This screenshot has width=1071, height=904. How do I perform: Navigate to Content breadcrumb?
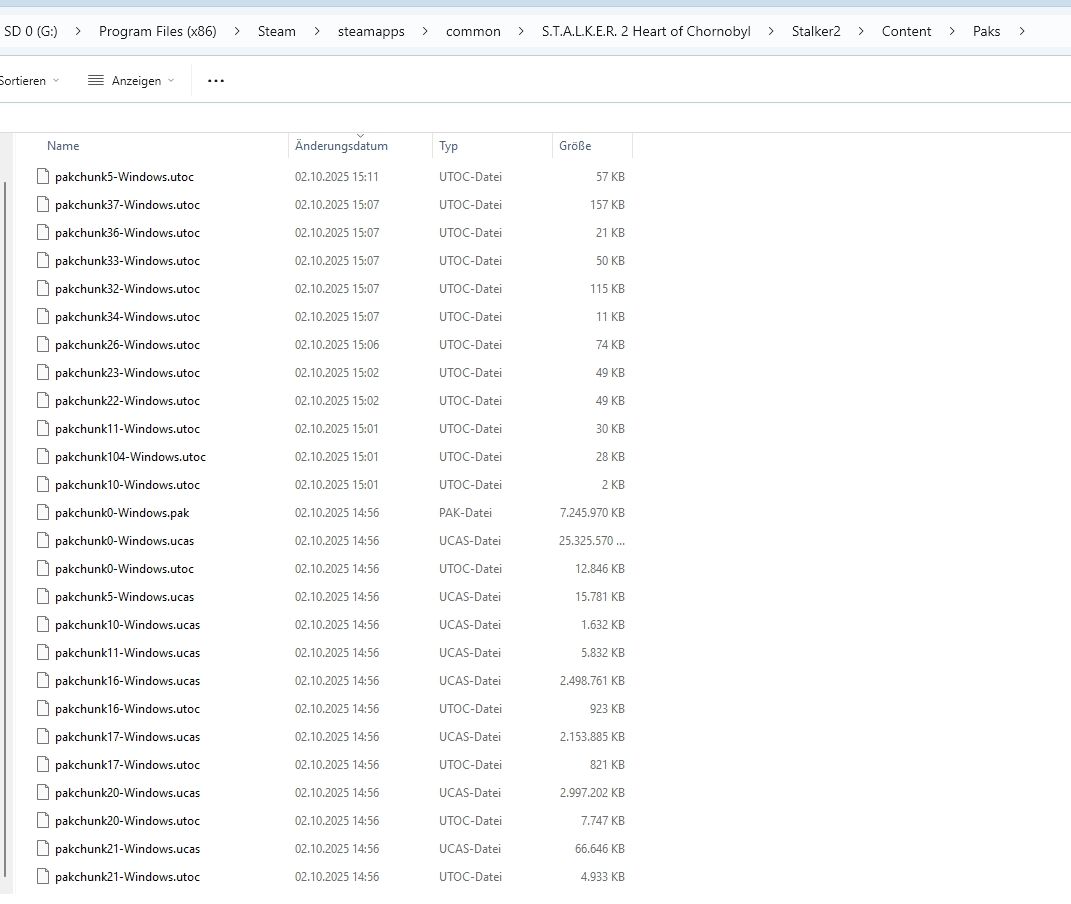pos(906,31)
